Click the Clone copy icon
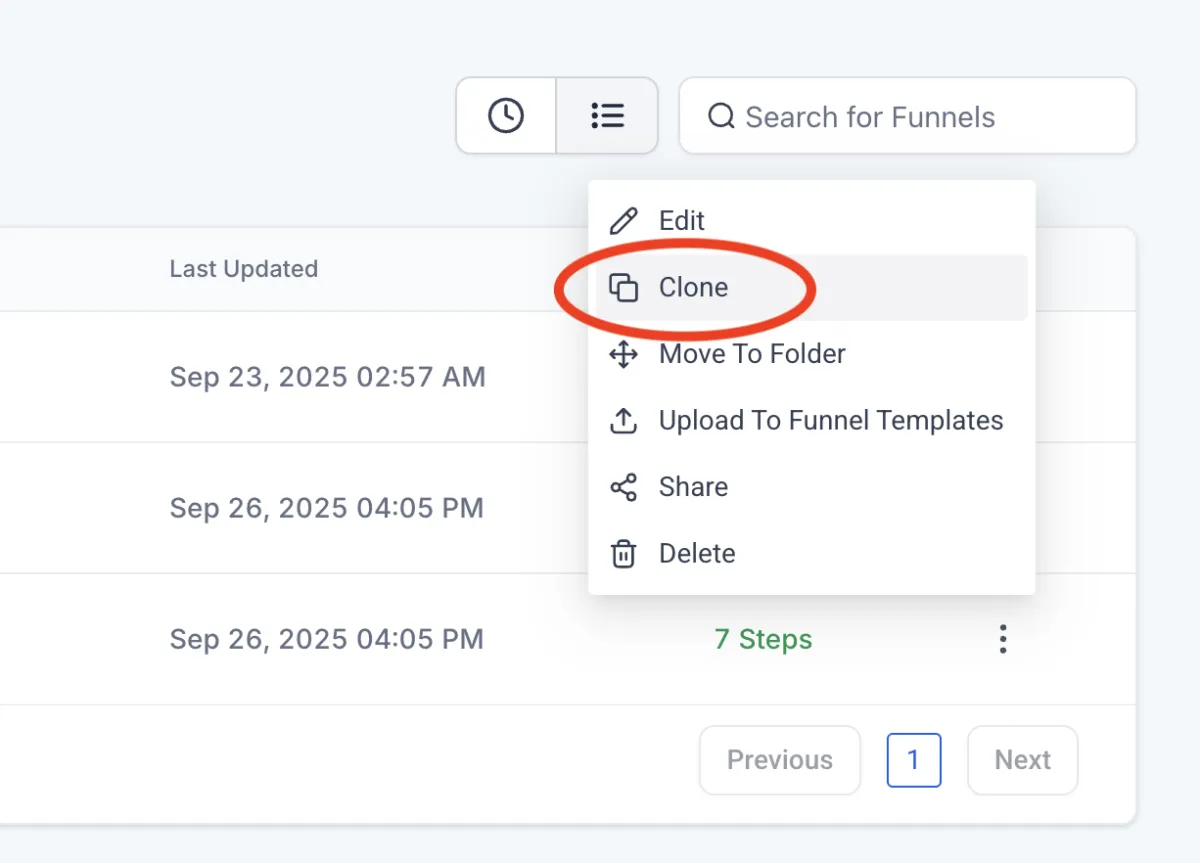The height and width of the screenshot is (863, 1200). (624, 288)
